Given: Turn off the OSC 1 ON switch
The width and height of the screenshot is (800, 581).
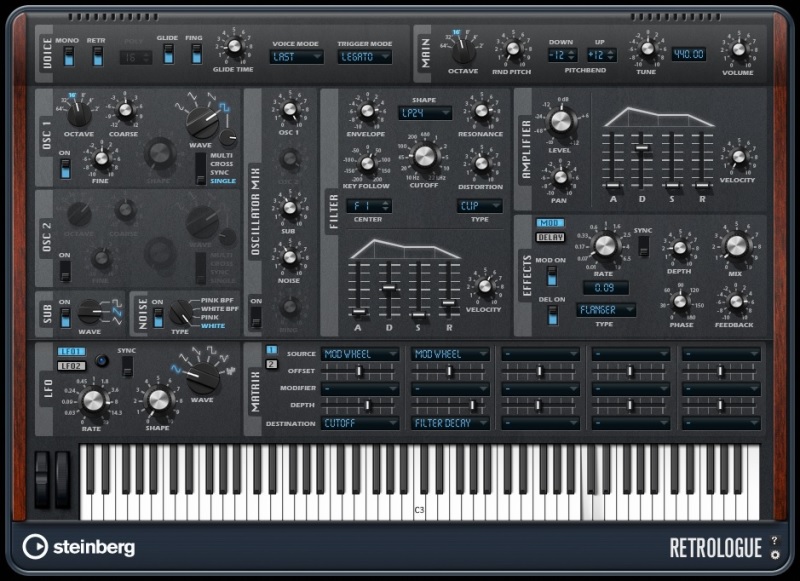Looking at the screenshot, I should (x=65, y=169).
